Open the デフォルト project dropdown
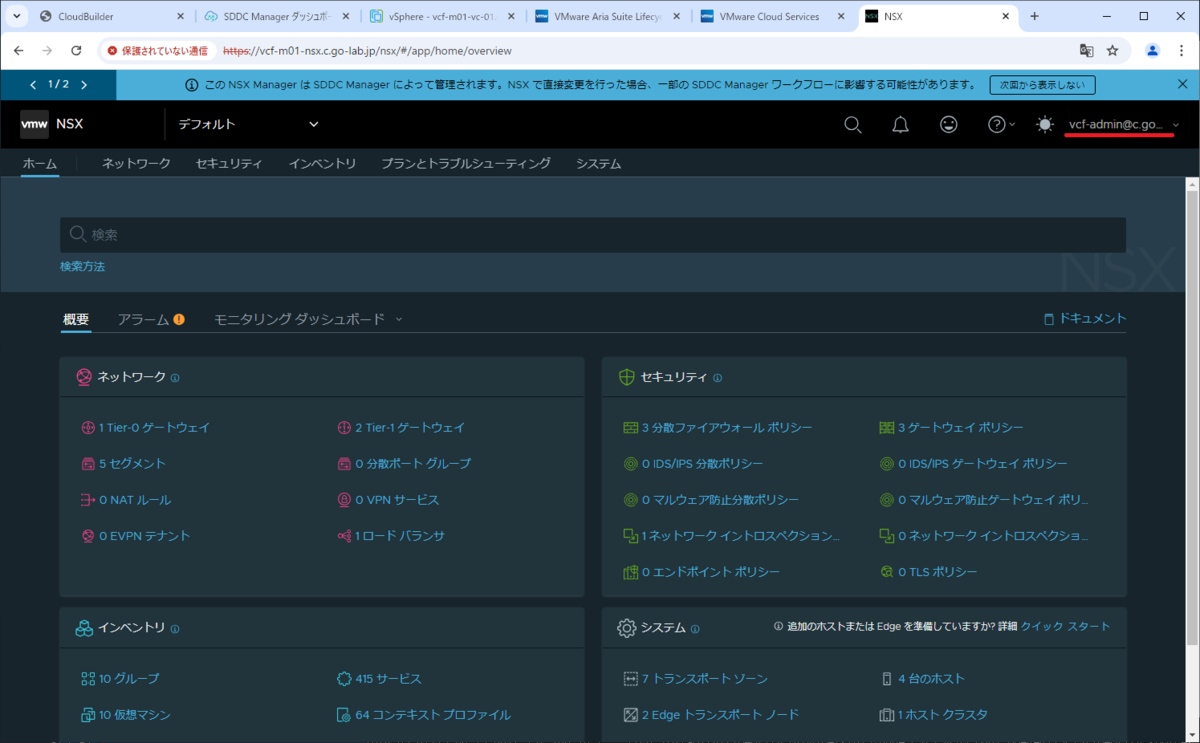 (x=248, y=124)
